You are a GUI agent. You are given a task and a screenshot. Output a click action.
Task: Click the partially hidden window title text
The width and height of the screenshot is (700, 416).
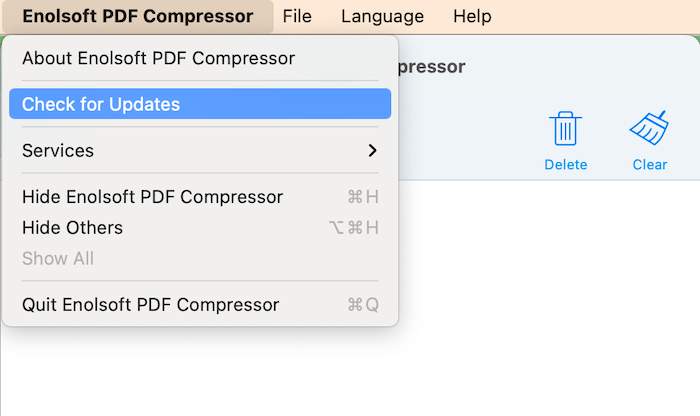[432, 67]
